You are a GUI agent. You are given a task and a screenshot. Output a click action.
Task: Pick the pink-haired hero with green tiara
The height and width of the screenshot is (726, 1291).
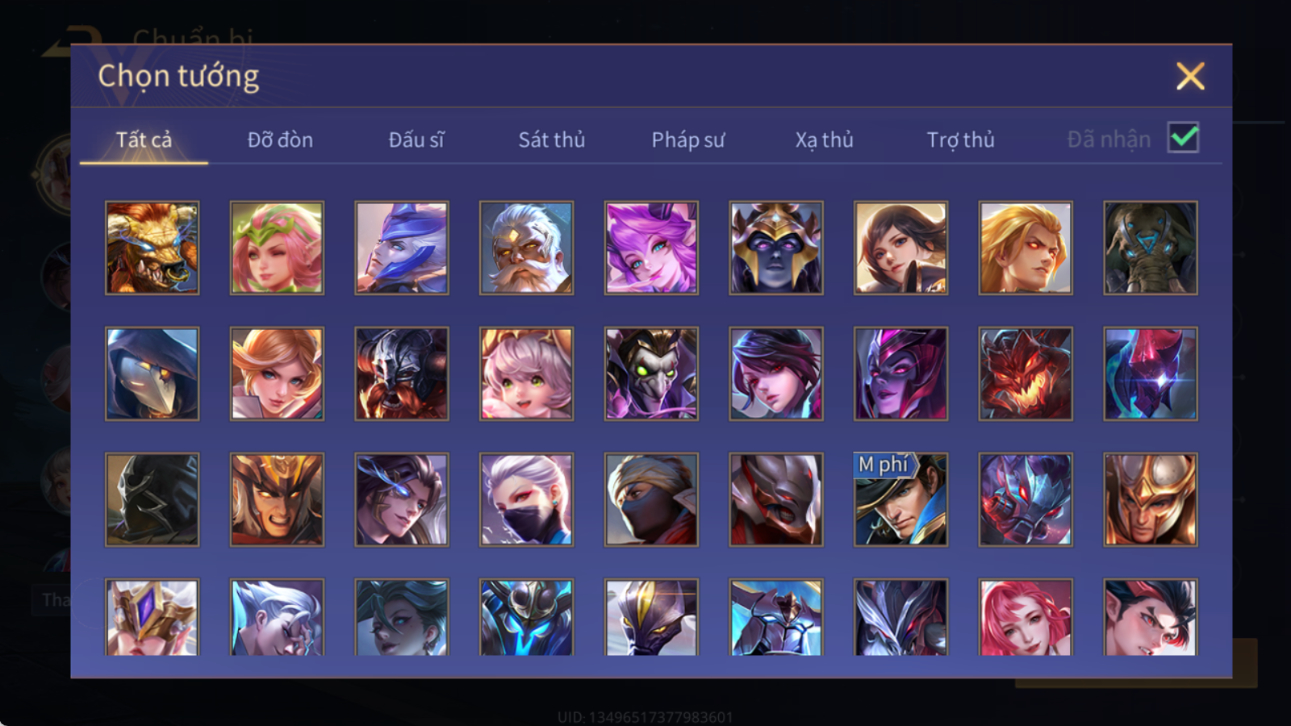pyautogui.click(x=277, y=248)
